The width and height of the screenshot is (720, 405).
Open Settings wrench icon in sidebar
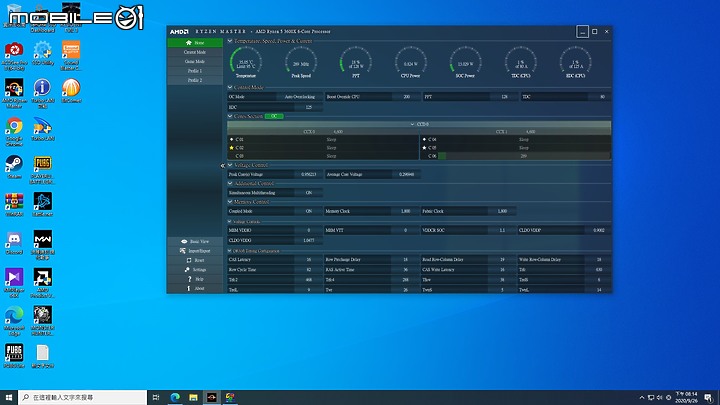(x=187, y=270)
